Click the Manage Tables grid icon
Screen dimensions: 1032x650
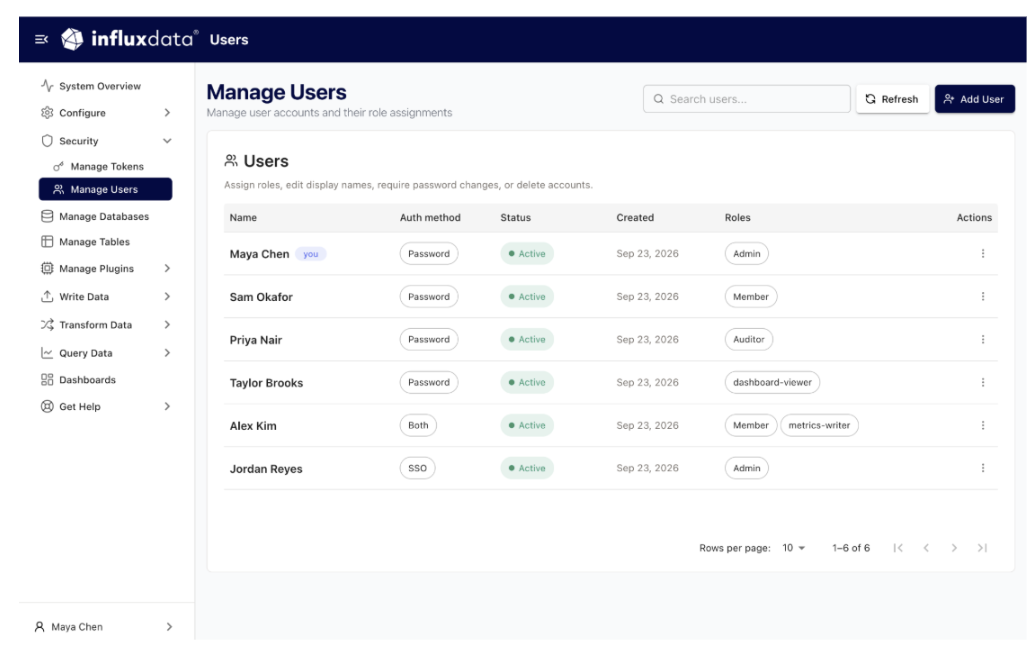[47, 241]
